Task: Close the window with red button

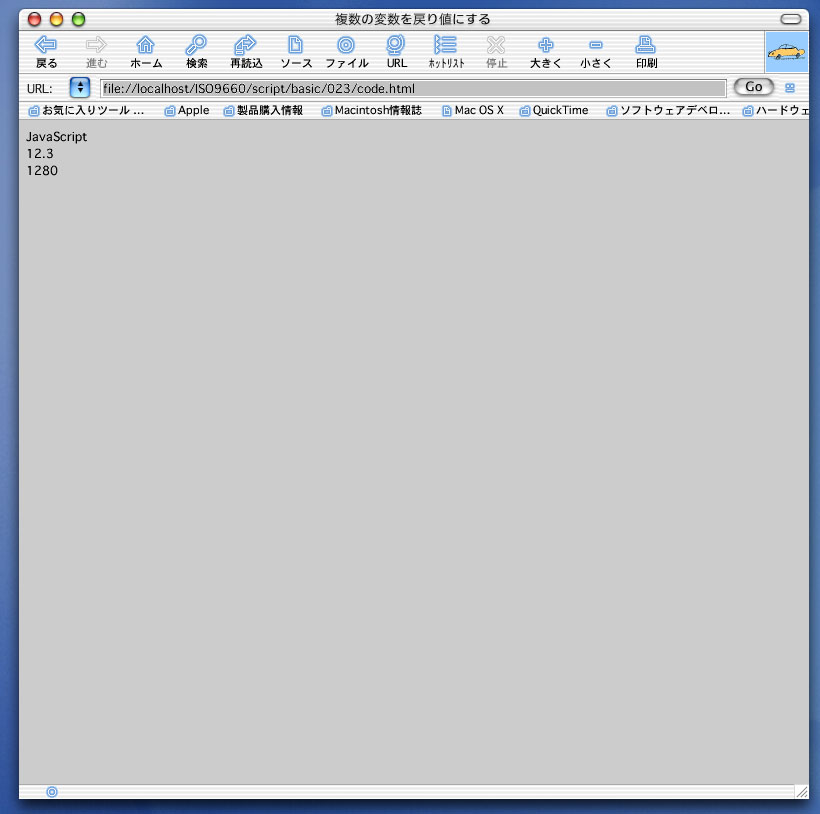Action: [35, 19]
